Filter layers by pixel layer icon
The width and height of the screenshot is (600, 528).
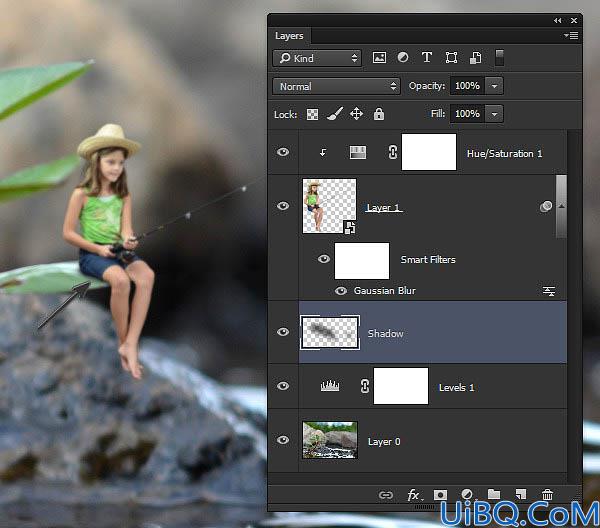click(x=379, y=58)
